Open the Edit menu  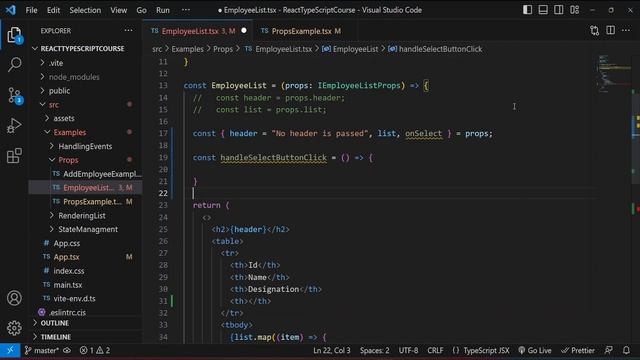53,10
